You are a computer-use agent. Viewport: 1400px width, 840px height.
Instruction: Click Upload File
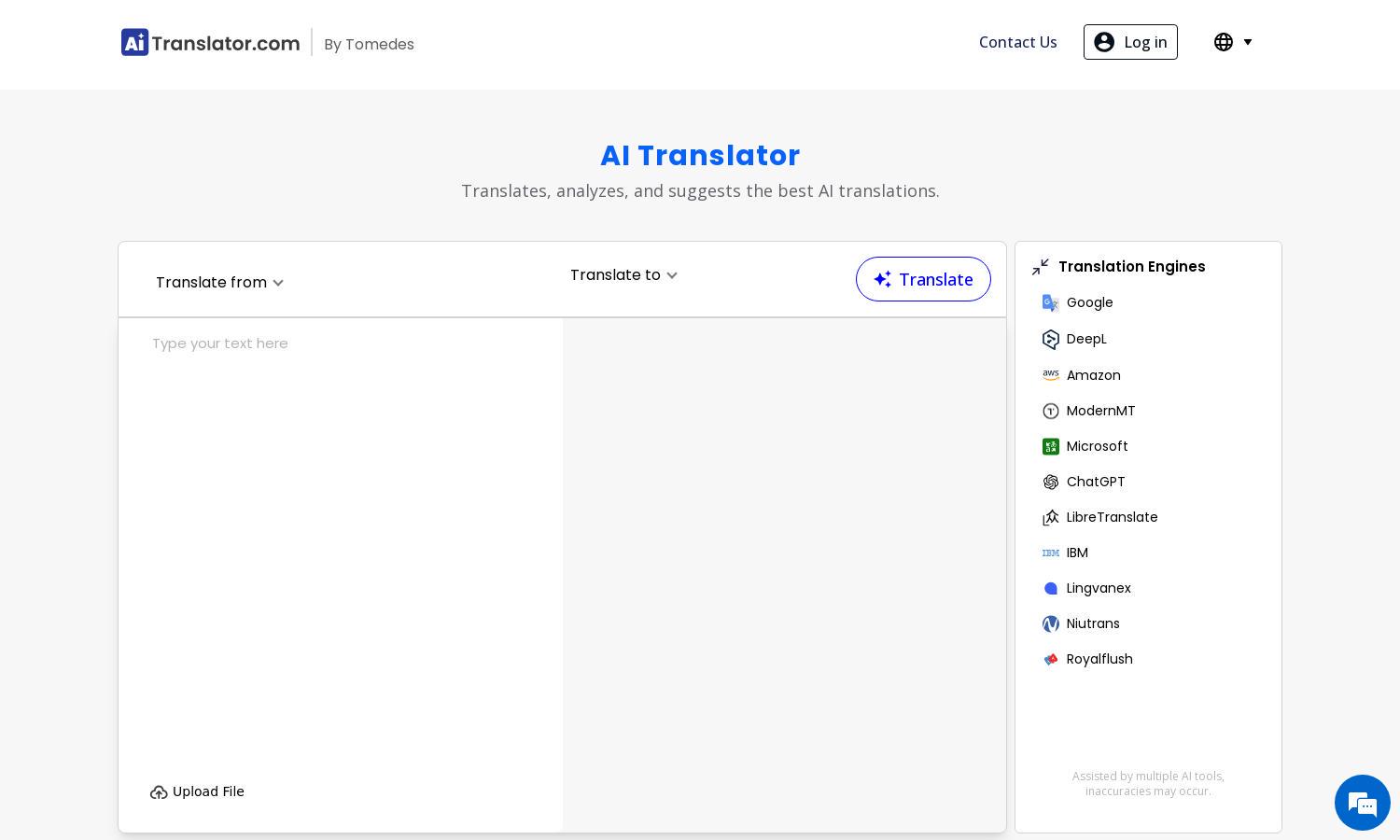197,791
